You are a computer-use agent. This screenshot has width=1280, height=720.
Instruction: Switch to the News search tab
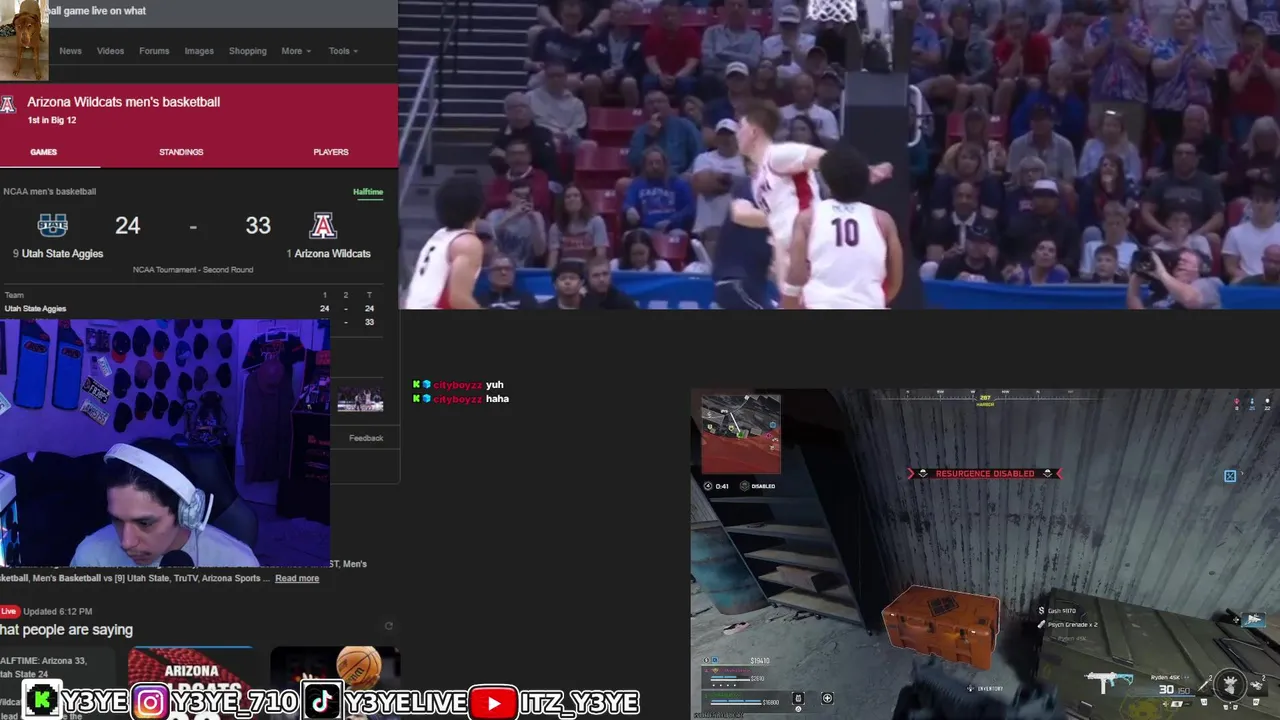pyautogui.click(x=70, y=51)
